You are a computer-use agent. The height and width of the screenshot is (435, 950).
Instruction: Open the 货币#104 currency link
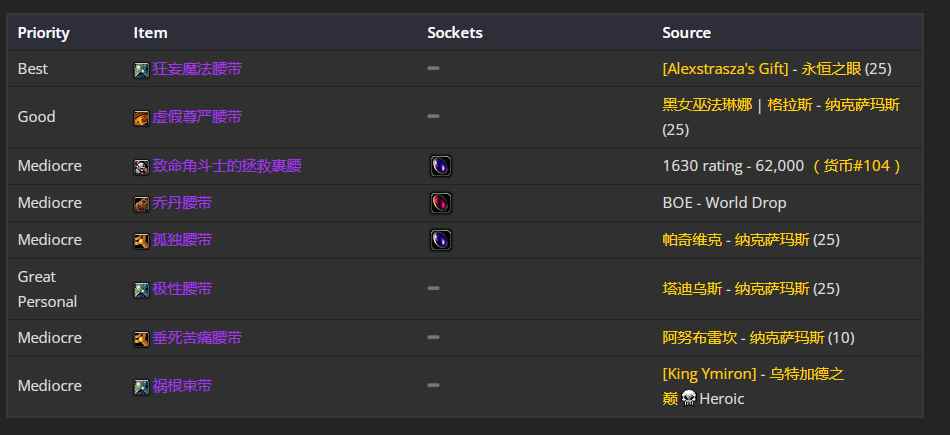tap(859, 166)
